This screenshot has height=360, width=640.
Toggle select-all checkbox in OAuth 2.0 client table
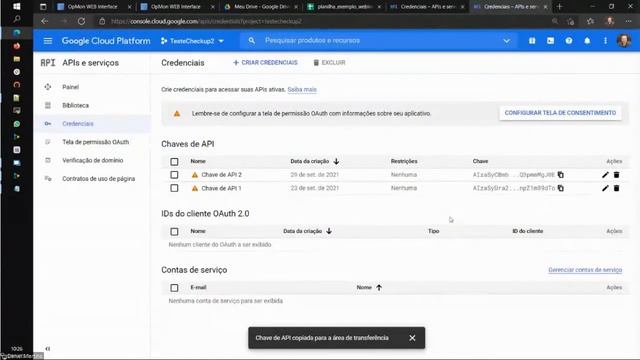174,231
